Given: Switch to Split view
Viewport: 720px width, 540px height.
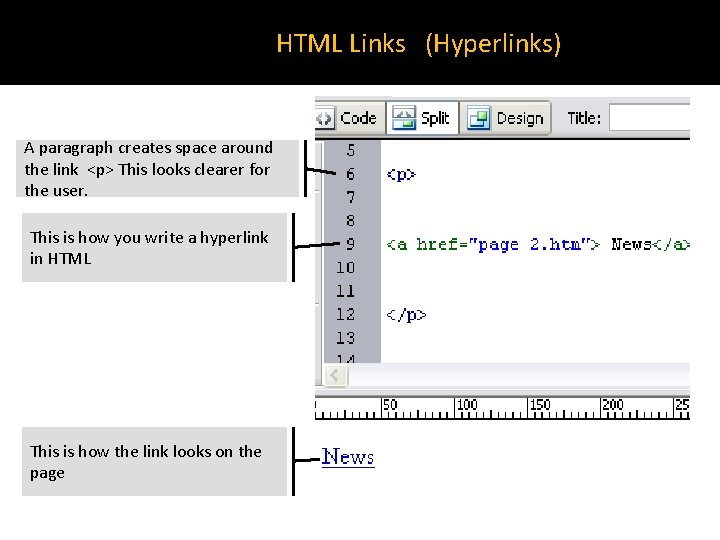Looking at the screenshot, I should coord(422,118).
